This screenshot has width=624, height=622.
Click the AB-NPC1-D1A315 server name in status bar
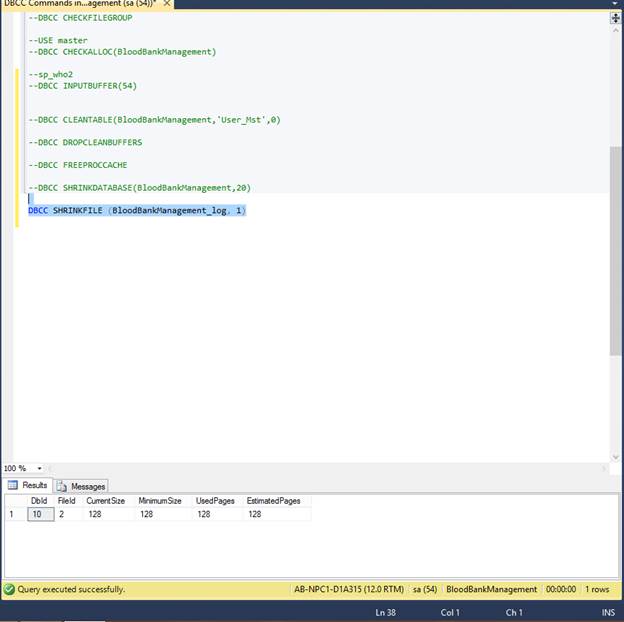349,589
